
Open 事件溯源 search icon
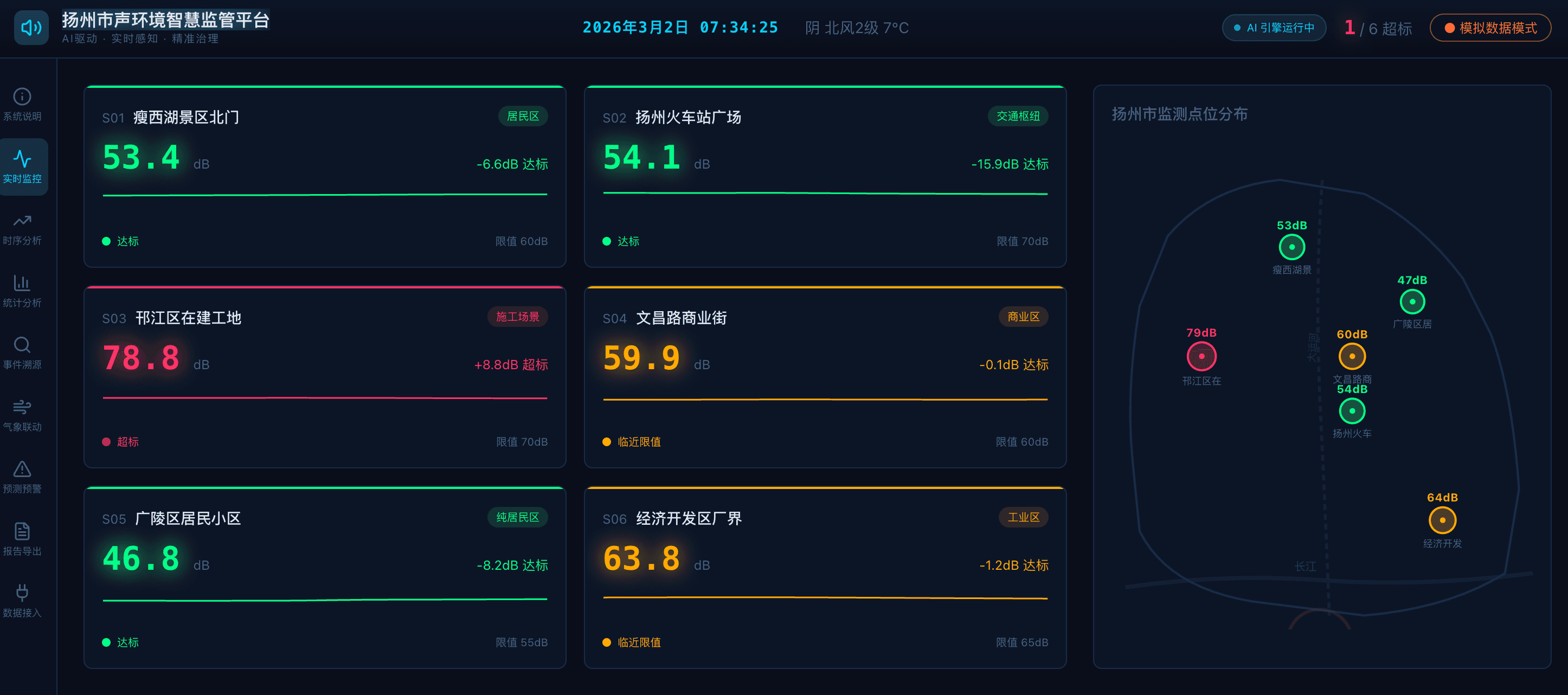22,345
